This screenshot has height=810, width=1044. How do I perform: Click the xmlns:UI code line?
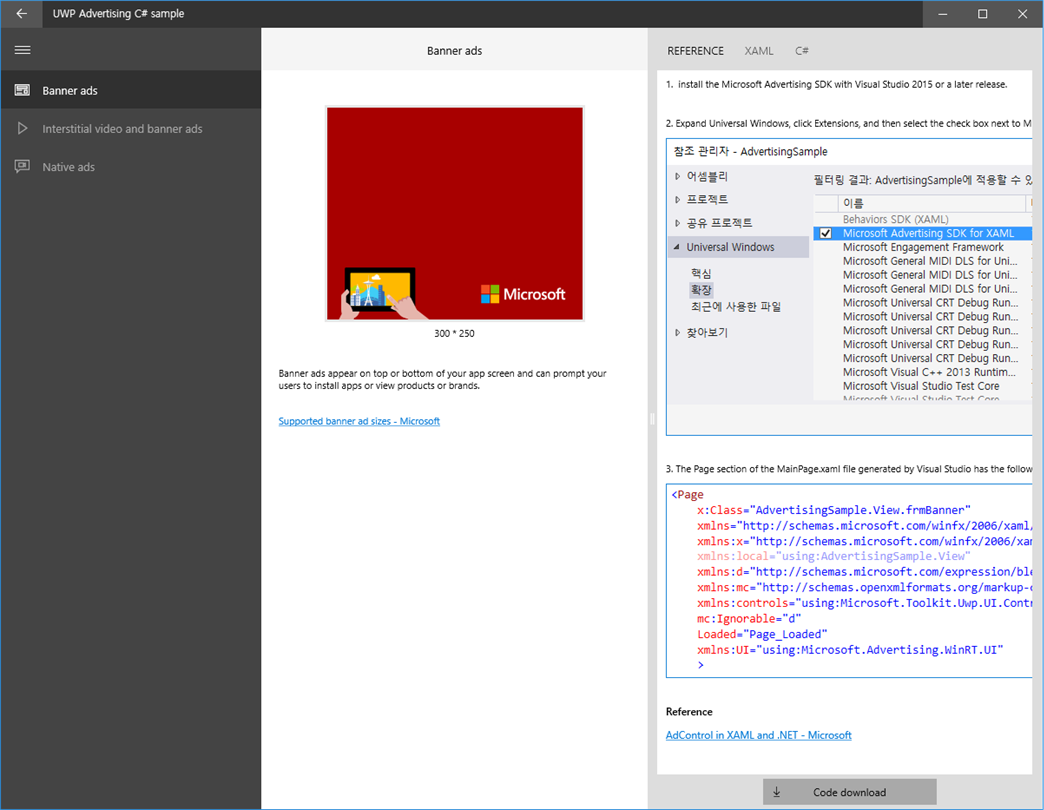click(850, 650)
